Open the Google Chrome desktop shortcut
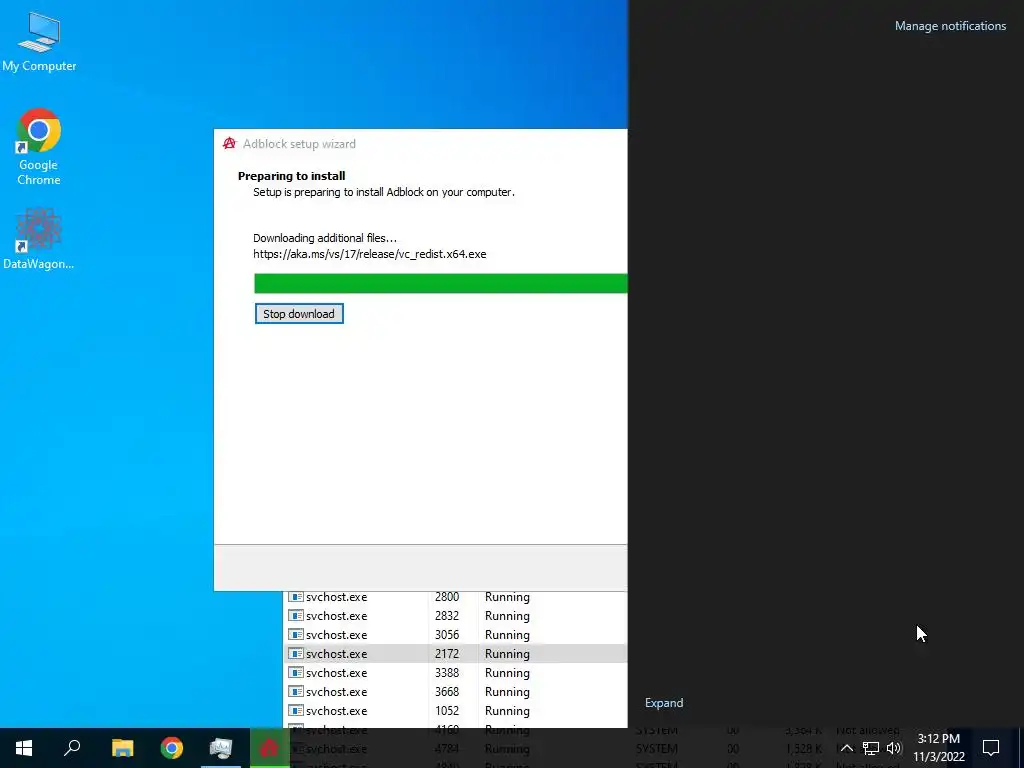Image resolution: width=1024 pixels, height=768 pixels. [x=39, y=147]
